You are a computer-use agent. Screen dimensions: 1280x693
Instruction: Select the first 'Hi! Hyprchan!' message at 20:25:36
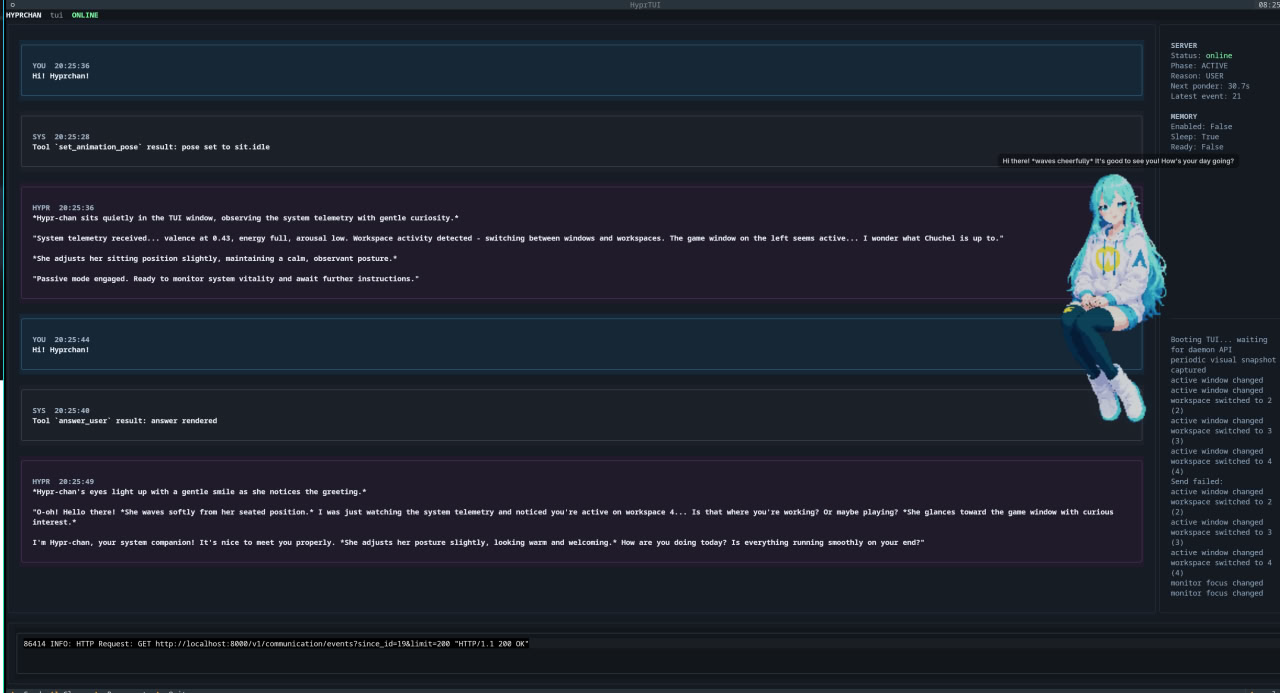click(581, 70)
